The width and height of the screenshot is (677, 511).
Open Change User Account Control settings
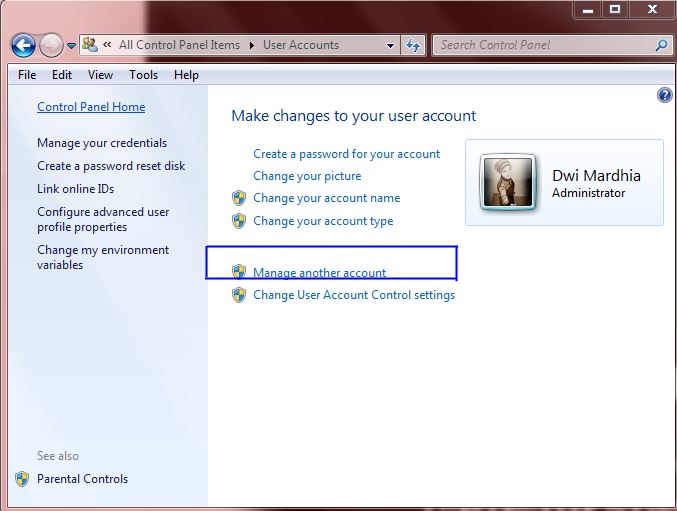[x=354, y=295]
